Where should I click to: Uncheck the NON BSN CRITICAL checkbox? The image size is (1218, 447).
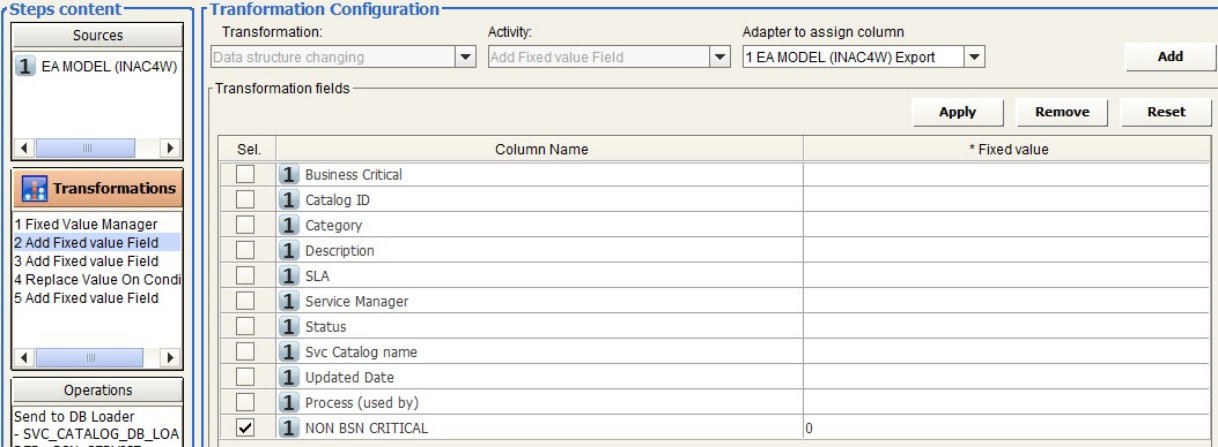tap(243, 428)
